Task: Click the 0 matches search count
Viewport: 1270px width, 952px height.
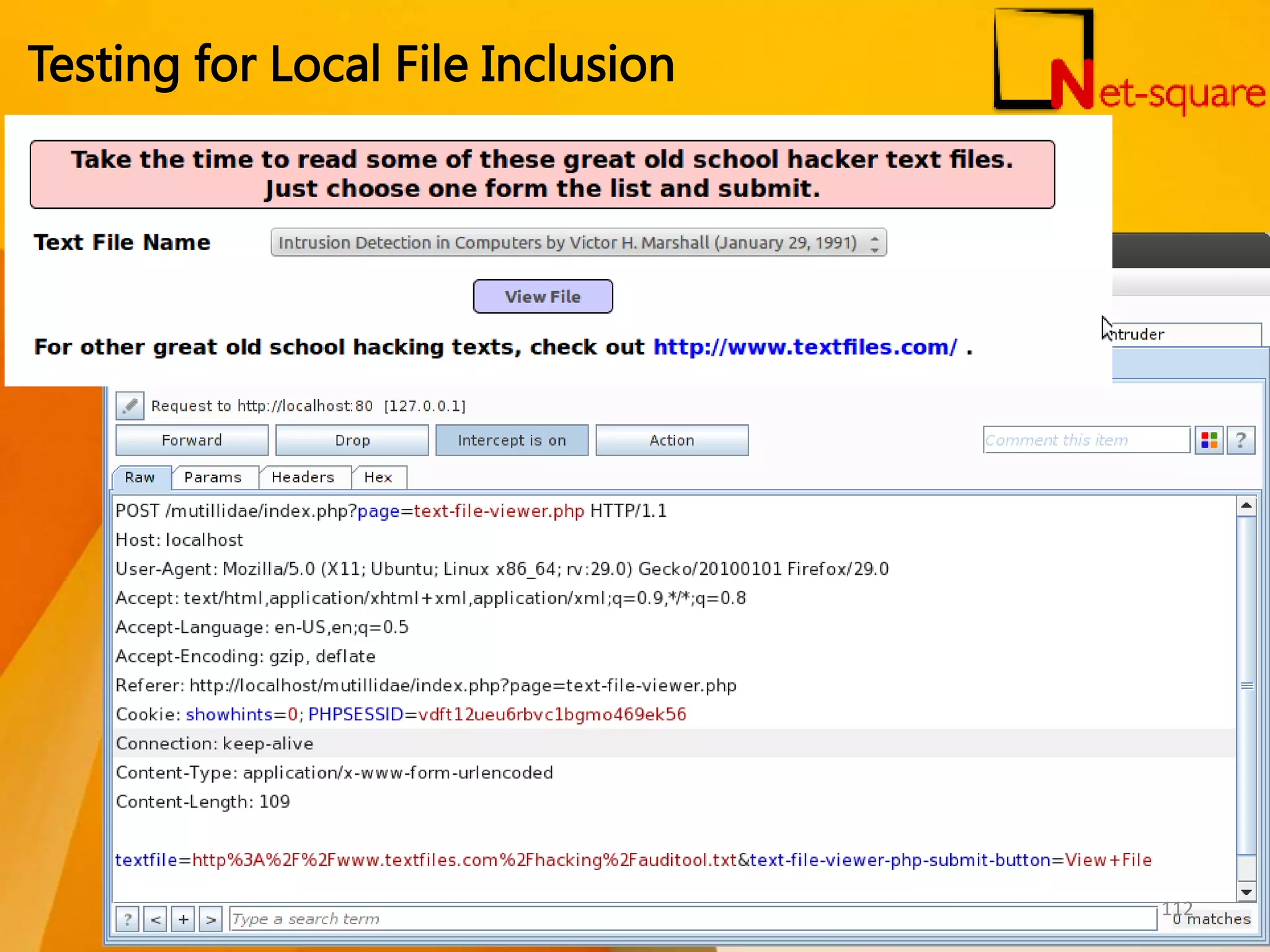Action: pos(1212,919)
